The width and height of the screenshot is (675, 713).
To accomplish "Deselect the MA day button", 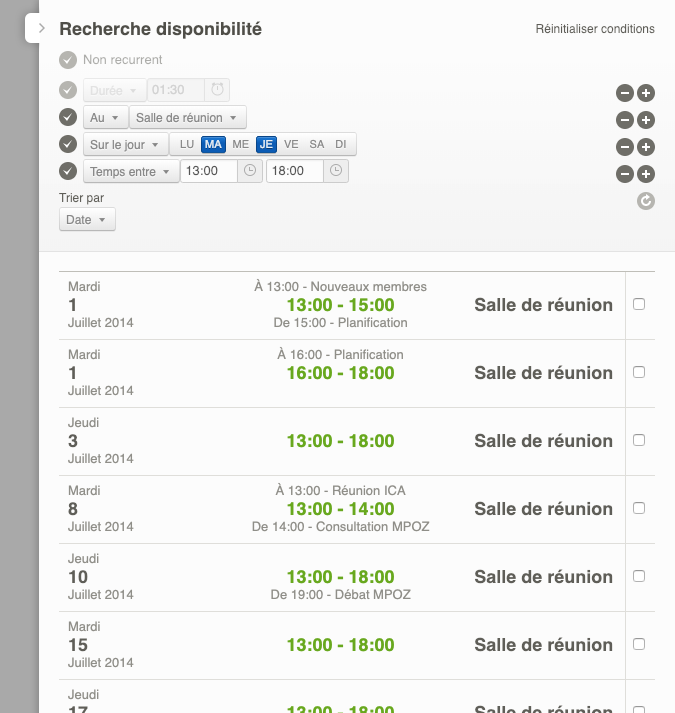I will (x=213, y=144).
